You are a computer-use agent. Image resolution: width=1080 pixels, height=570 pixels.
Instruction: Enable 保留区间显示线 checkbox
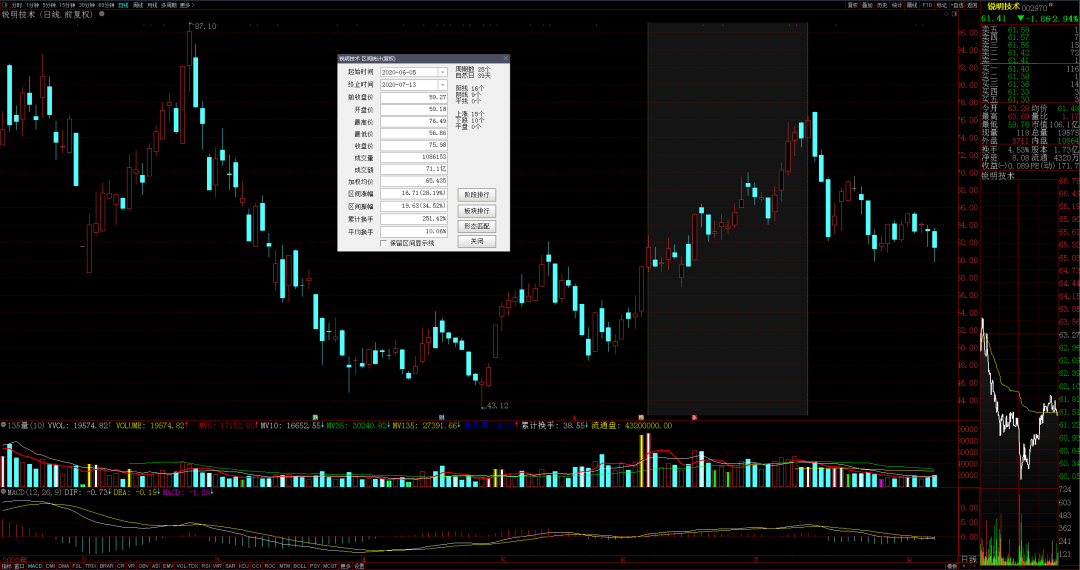pyautogui.click(x=384, y=243)
